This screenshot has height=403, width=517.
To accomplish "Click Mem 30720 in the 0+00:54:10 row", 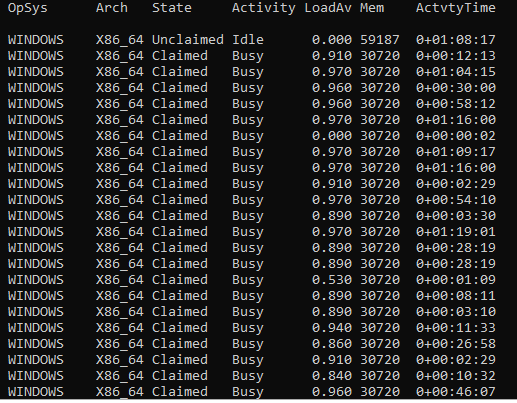I will pos(380,200).
